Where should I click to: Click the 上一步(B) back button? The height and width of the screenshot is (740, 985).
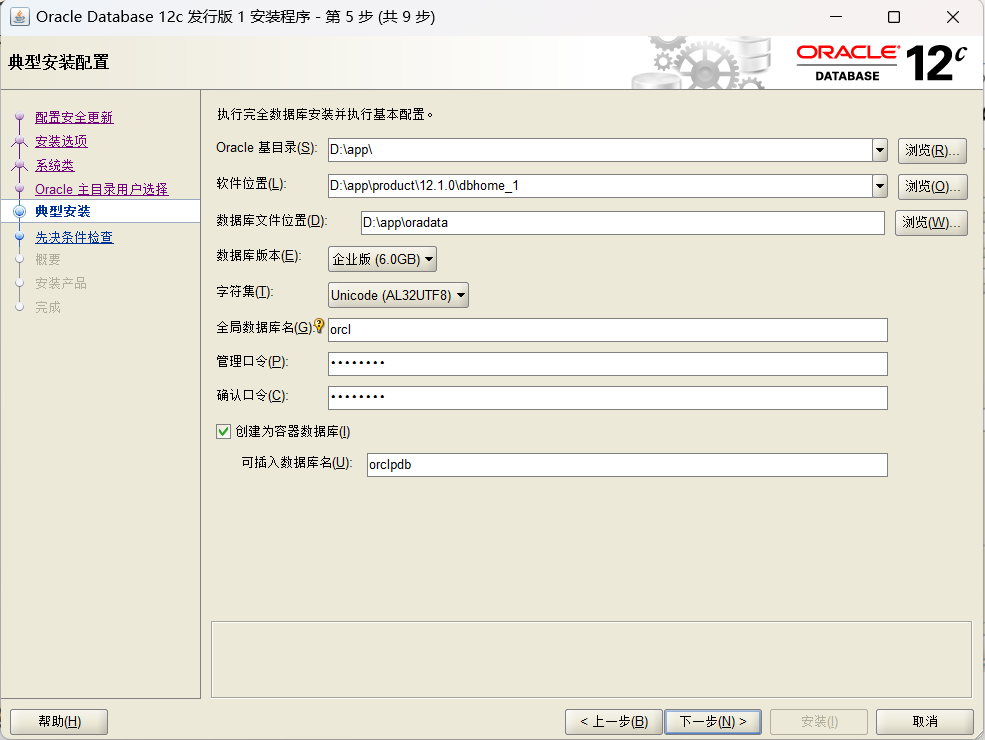(x=614, y=722)
